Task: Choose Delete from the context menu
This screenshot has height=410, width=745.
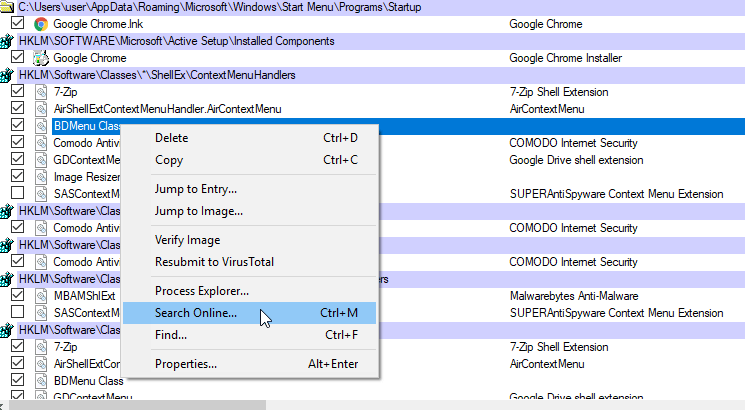Action: 249,138
